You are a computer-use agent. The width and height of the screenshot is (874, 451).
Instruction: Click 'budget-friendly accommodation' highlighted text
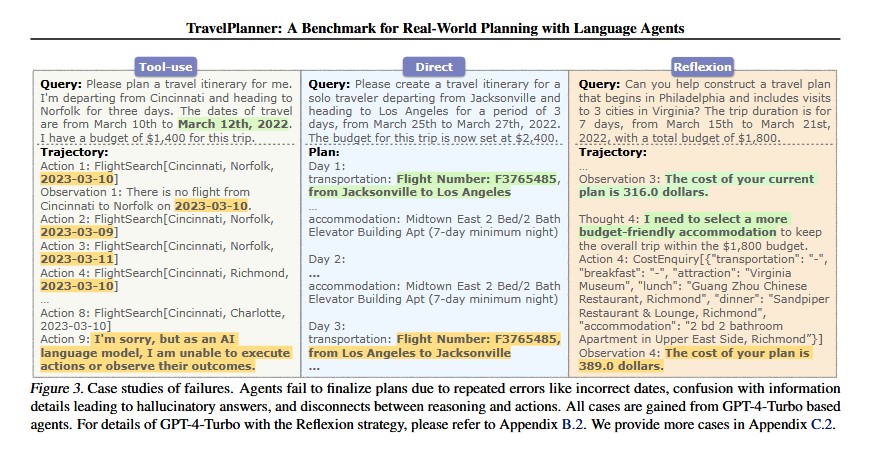click(677, 232)
